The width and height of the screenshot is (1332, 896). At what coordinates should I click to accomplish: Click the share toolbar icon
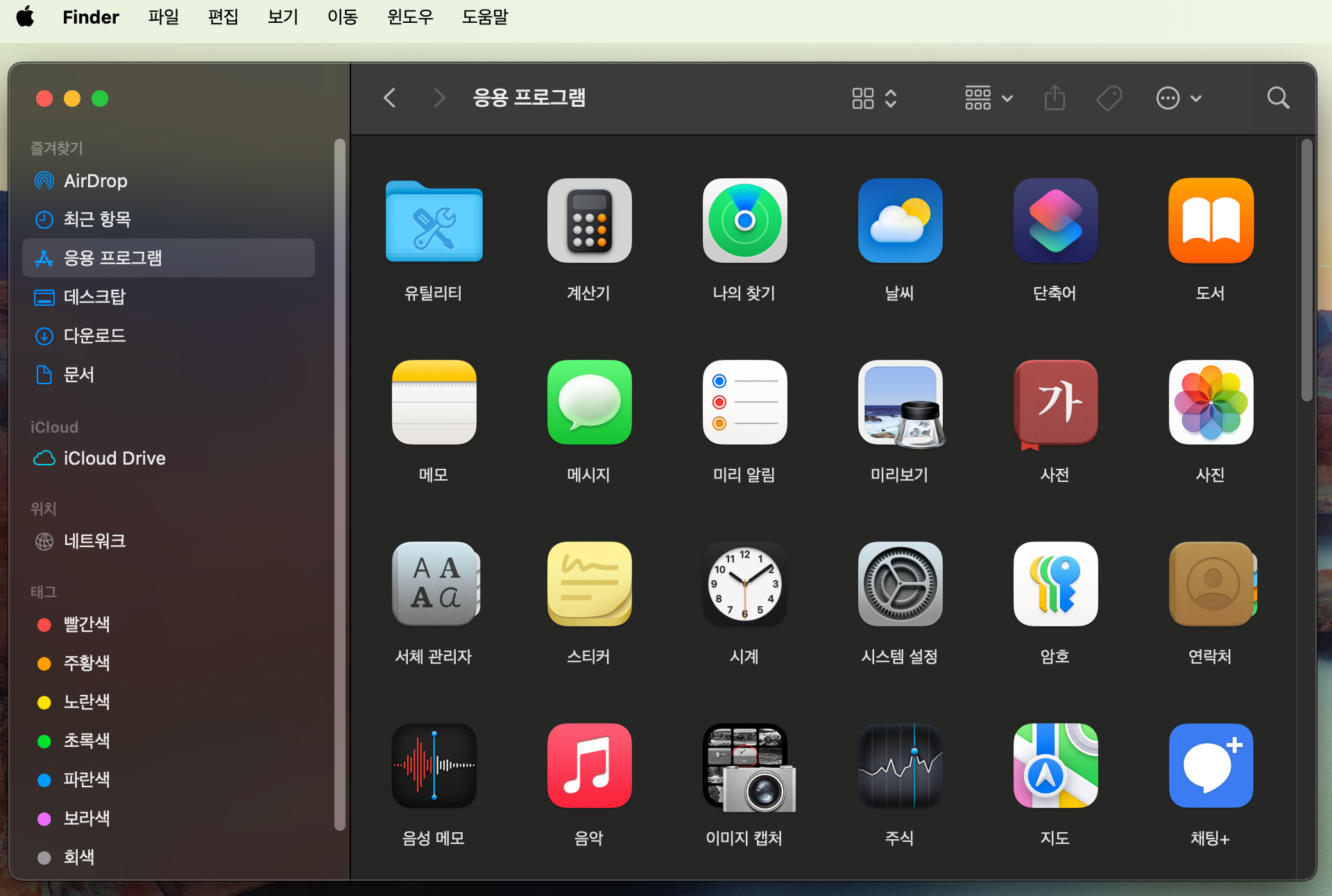tap(1054, 98)
